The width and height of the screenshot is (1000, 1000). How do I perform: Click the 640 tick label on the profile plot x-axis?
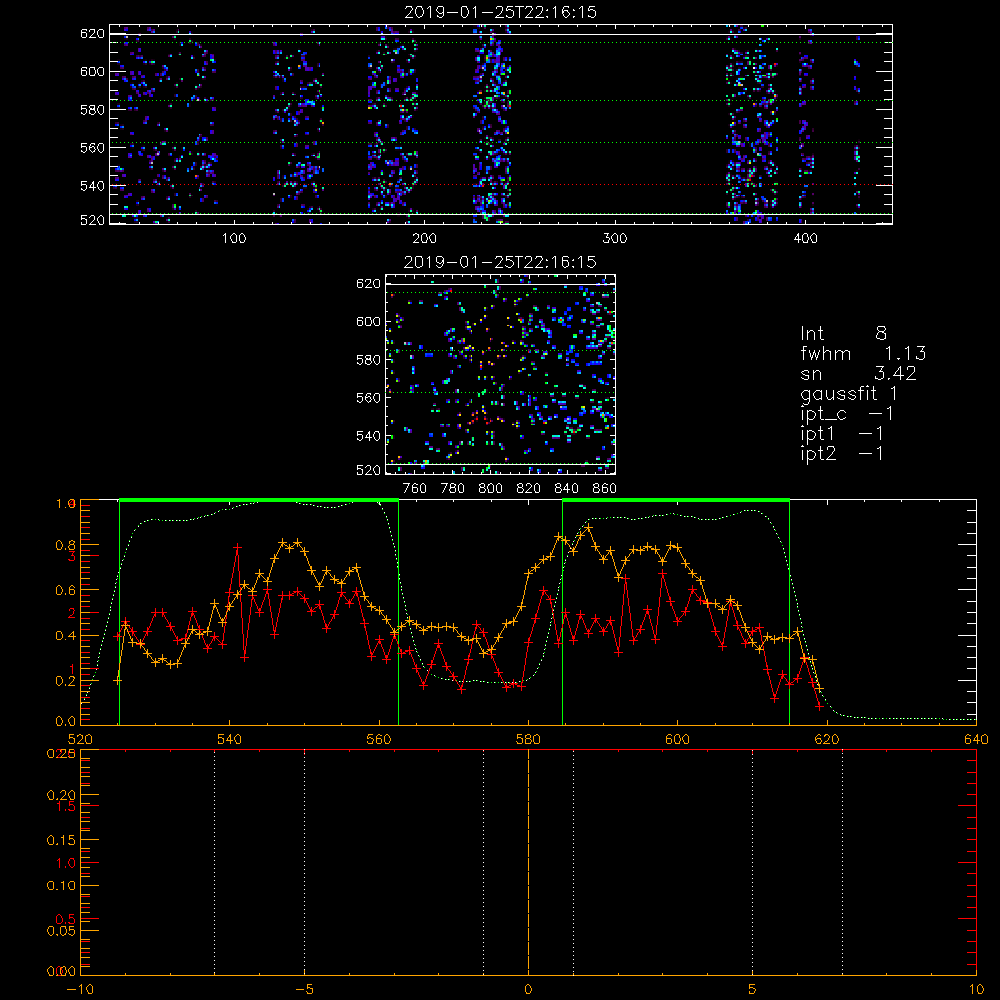coord(976,739)
